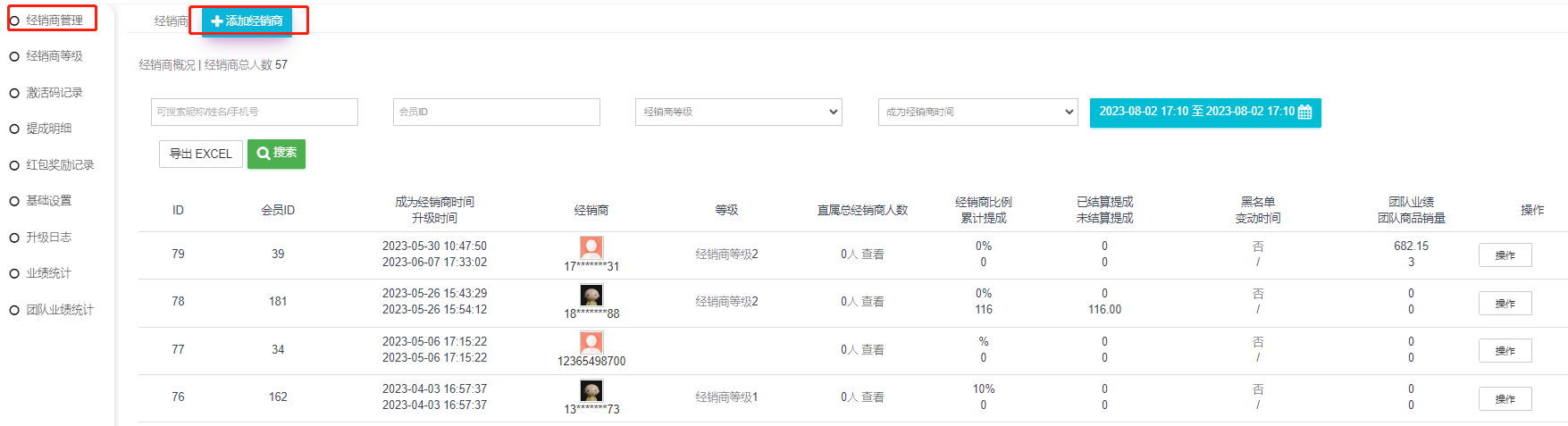
Task: Click avatar of distributor ID 76
Action: [x=591, y=390]
